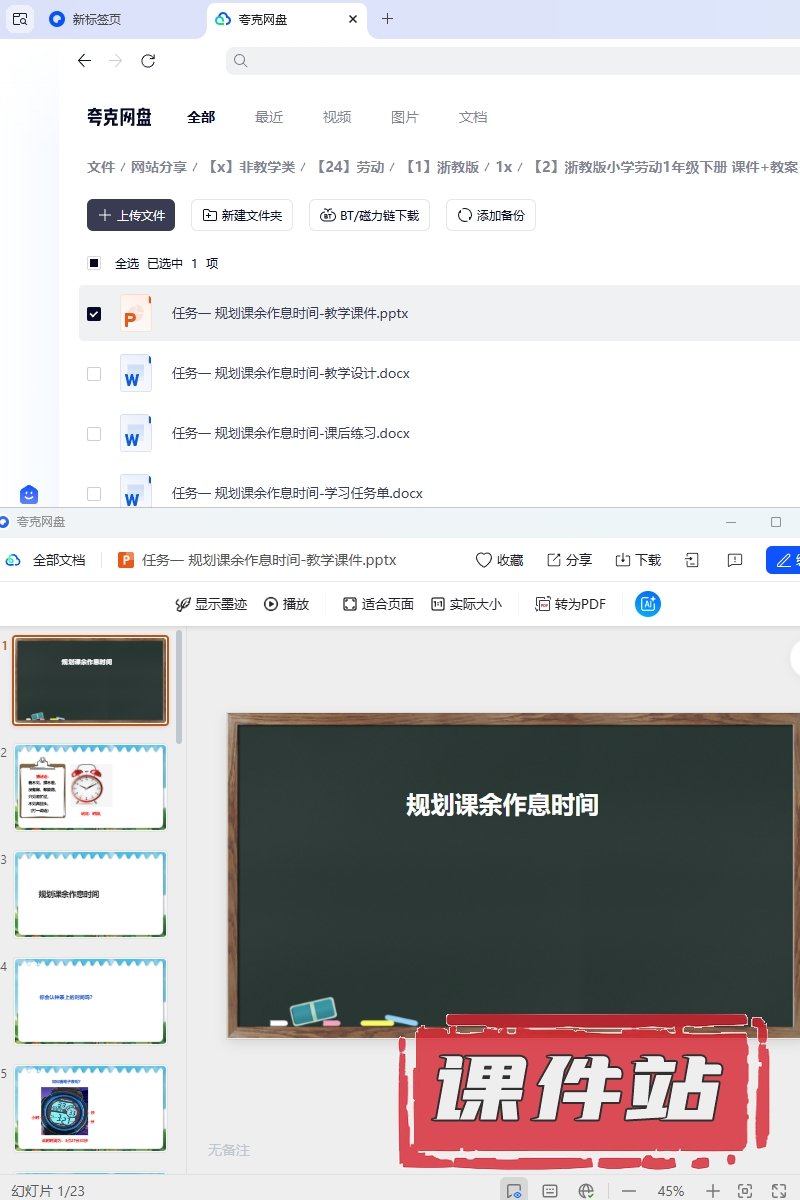
Task: Click the share icon in viewer header
Action: [x=554, y=560]
